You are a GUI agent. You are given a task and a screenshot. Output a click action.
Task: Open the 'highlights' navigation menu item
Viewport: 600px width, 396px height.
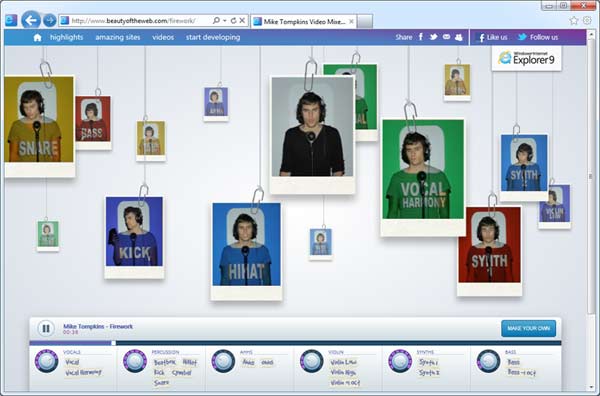[66, 37]
